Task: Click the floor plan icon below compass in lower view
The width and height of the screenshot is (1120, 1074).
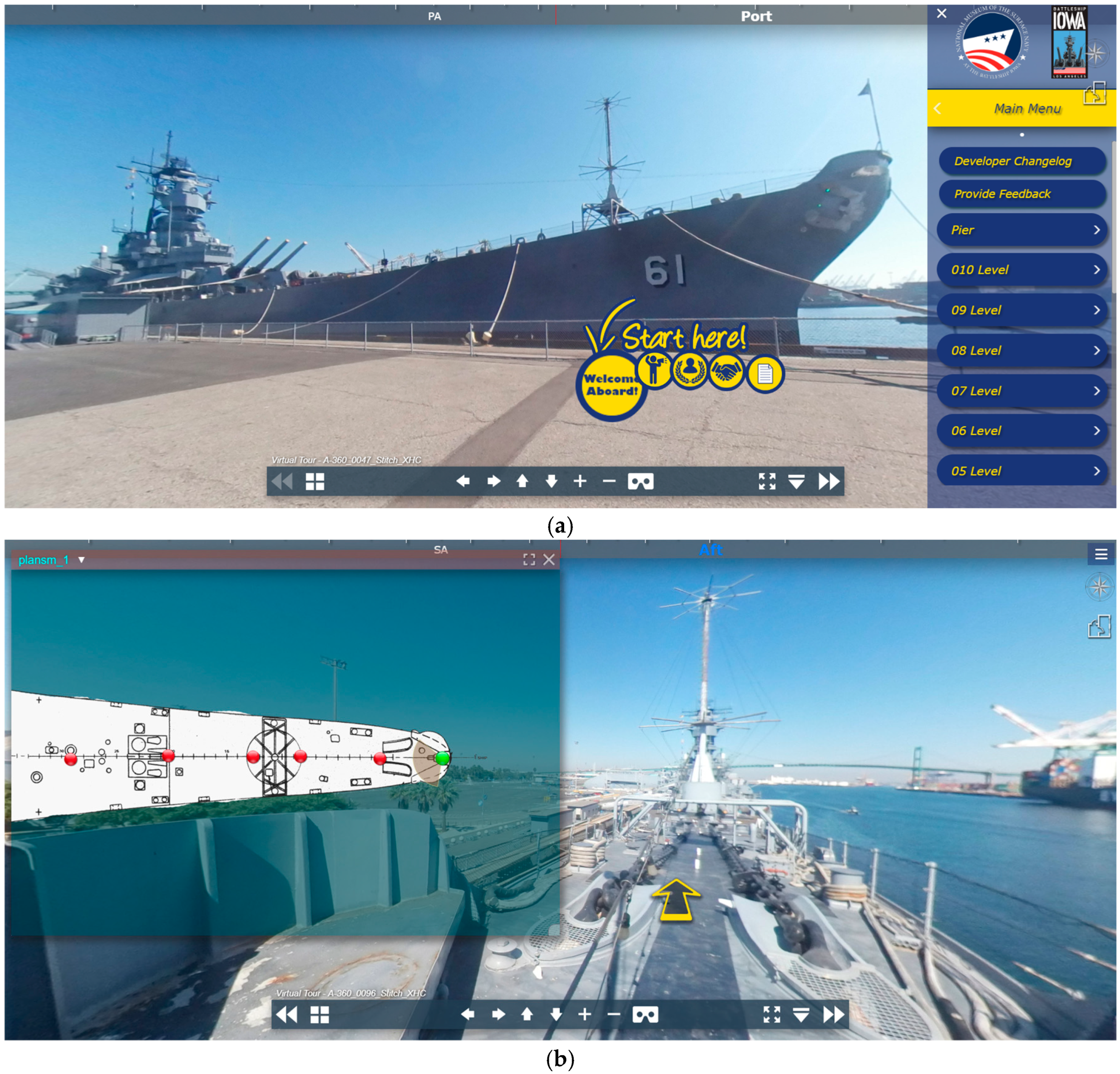Action: pos(1099,627)
